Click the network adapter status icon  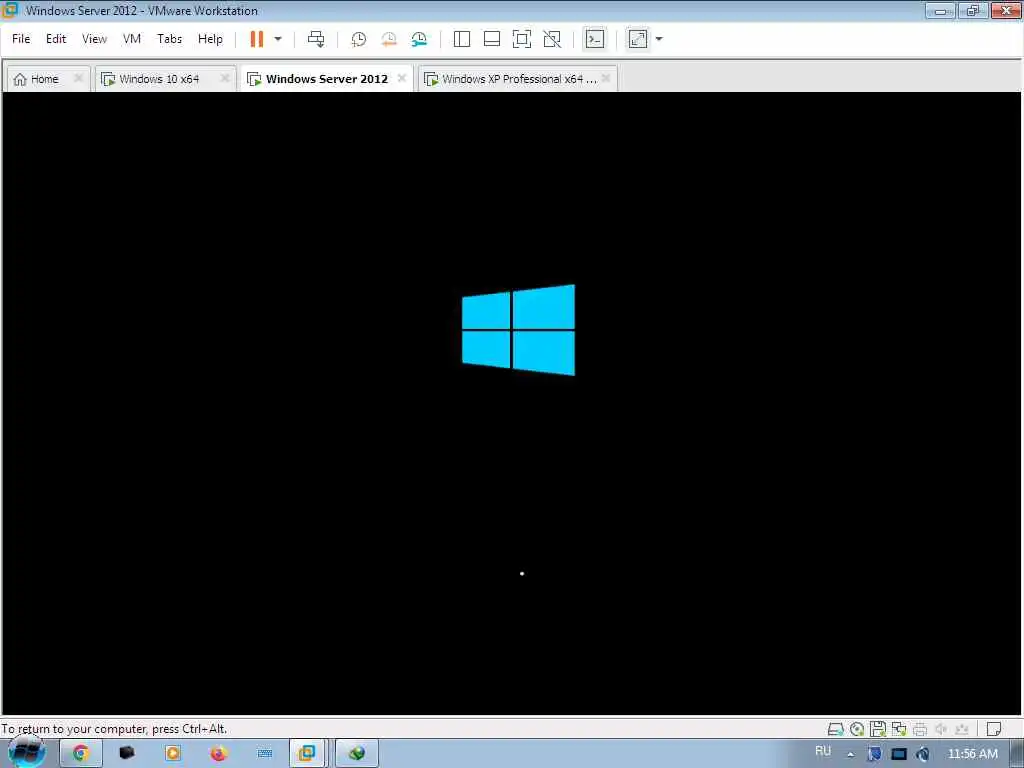(899, 729)
